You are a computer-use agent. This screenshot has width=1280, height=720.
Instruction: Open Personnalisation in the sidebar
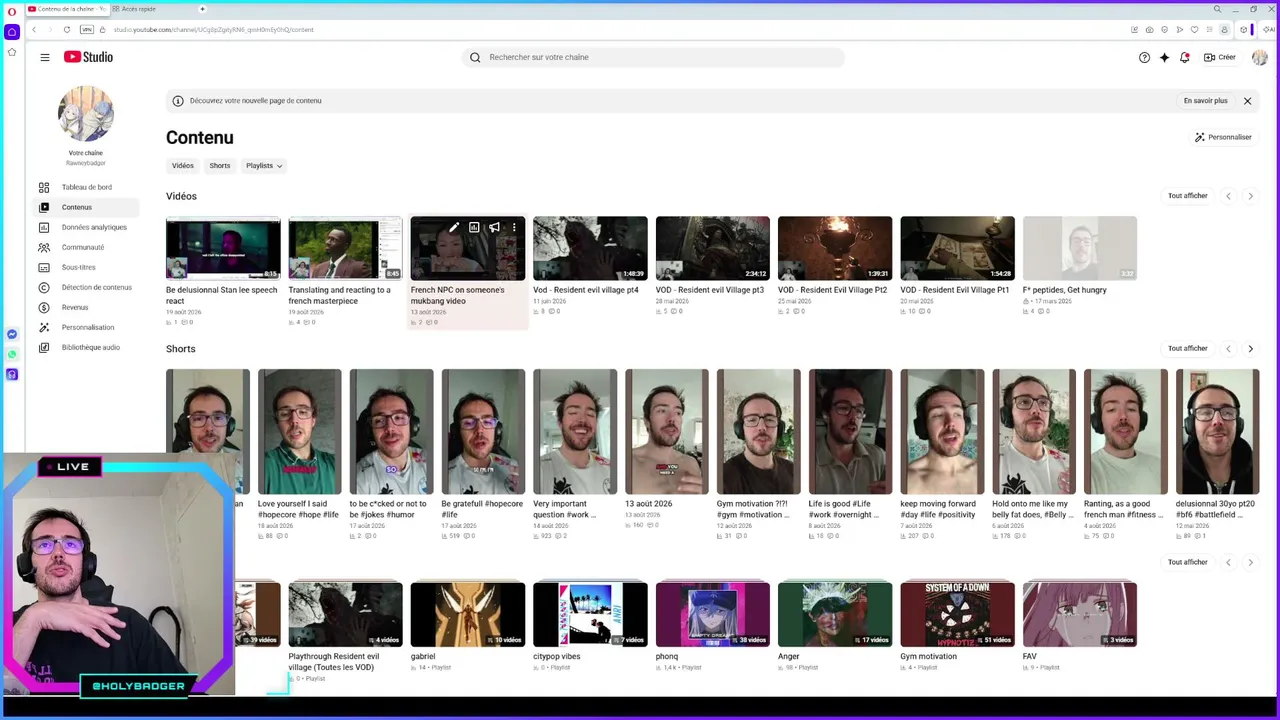[87, 327]
